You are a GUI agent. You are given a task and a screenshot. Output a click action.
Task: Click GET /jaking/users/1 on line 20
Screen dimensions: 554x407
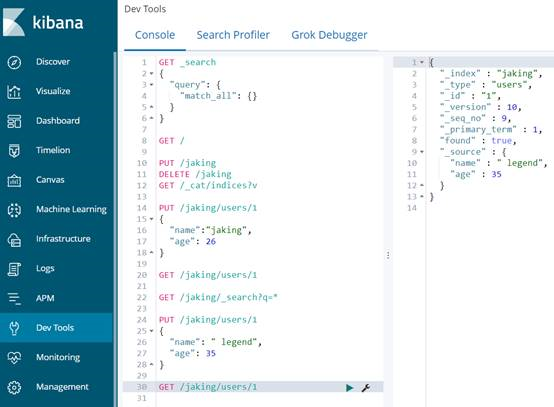pyautogui.click(x=208, y=275)
